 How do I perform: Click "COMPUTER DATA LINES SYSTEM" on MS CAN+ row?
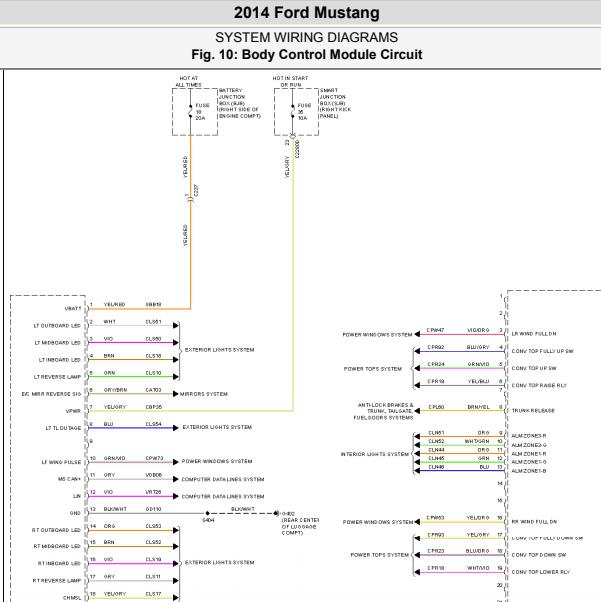pyautogui.click(x=223, y=480)
